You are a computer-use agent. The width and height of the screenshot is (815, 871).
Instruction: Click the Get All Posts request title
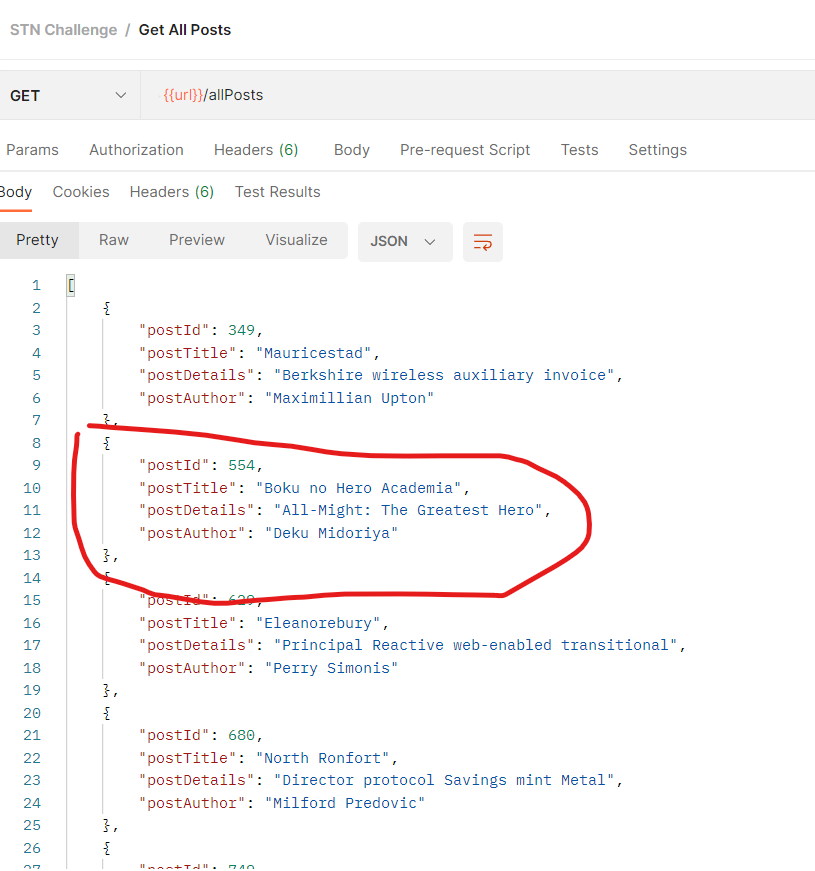[x=184, y=30]
